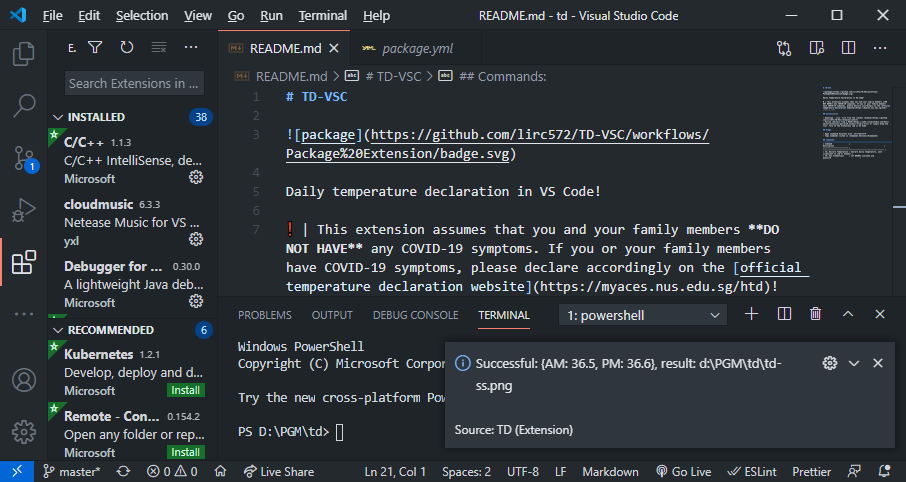Collapse the notification with chevron
The width and height of the screenshot is (906, 482).
(854, 364)
